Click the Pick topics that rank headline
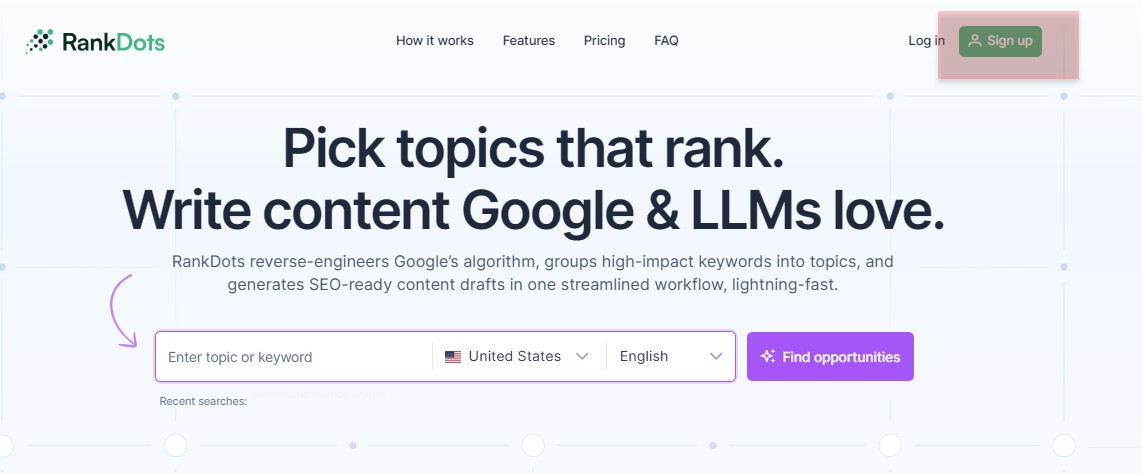 tap(533, 148)
